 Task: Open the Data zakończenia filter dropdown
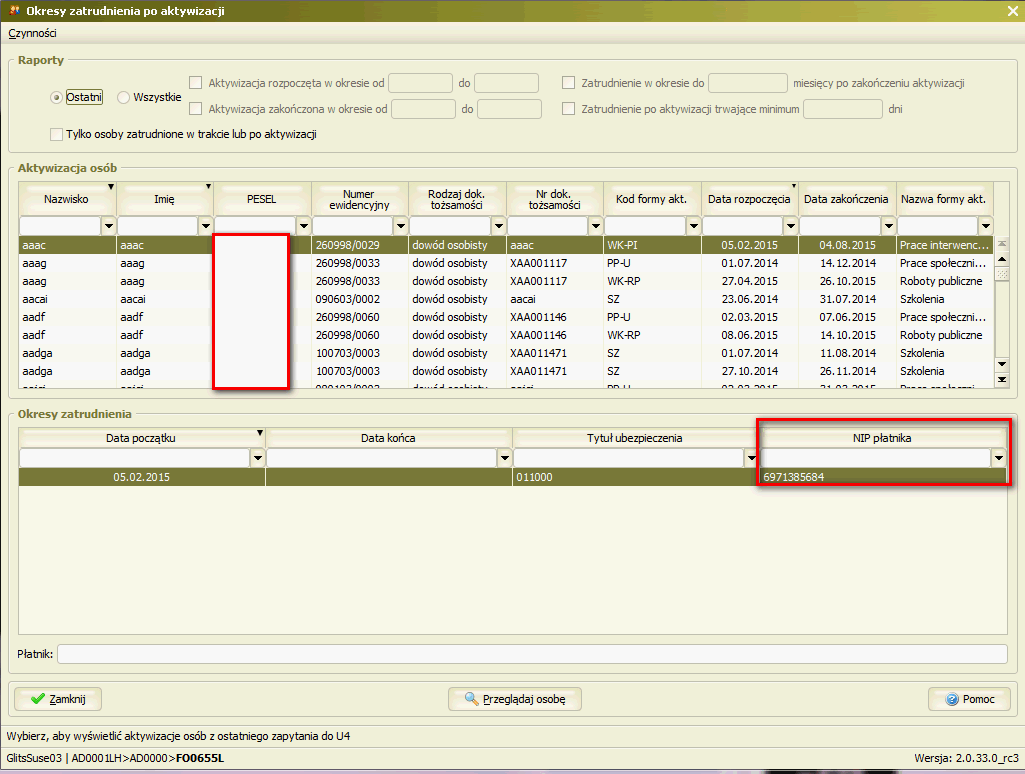(888, 226)
